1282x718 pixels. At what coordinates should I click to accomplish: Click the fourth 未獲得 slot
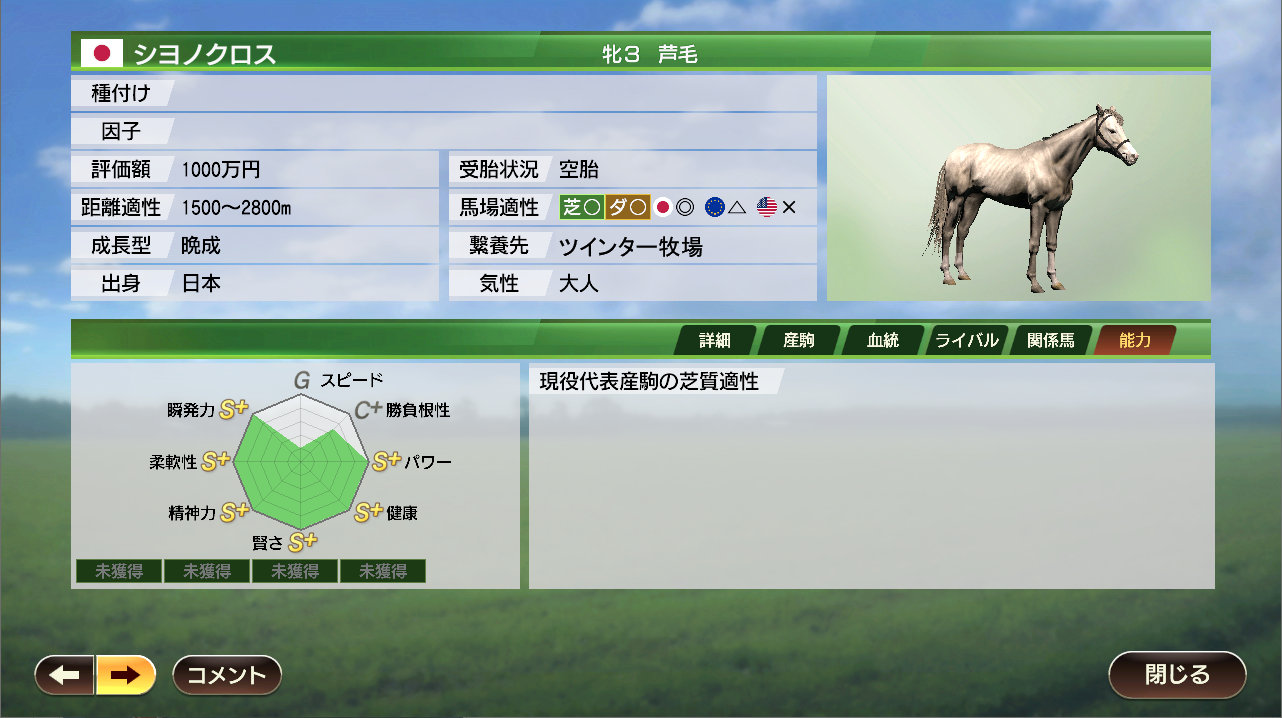(383, 571)
